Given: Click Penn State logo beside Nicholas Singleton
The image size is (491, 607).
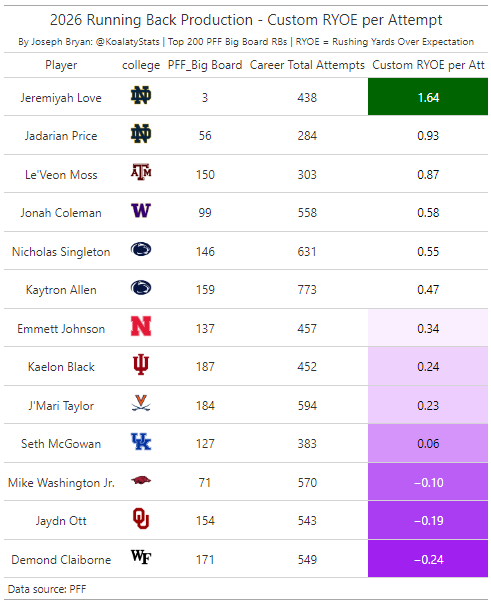Looking at the screenshot, I should pos(141,250).
